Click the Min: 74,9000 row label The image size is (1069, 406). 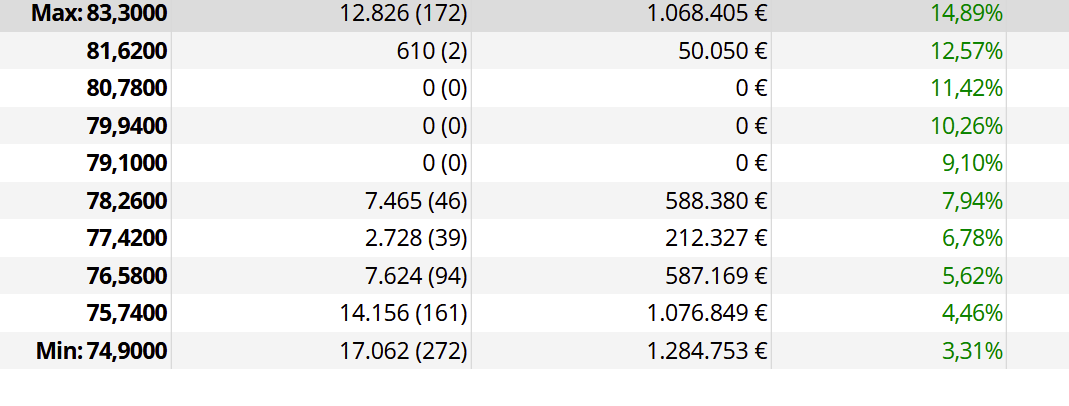pos(102,351)
